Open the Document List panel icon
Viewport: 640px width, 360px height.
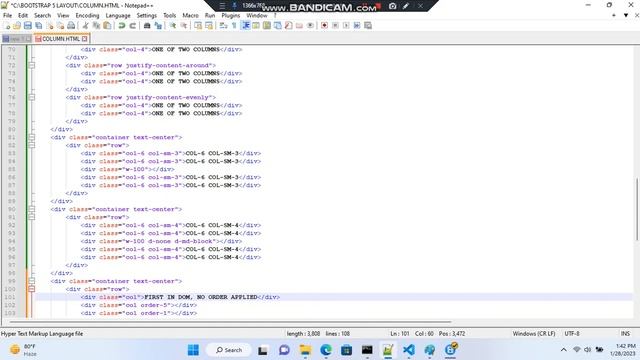(278, 25)
